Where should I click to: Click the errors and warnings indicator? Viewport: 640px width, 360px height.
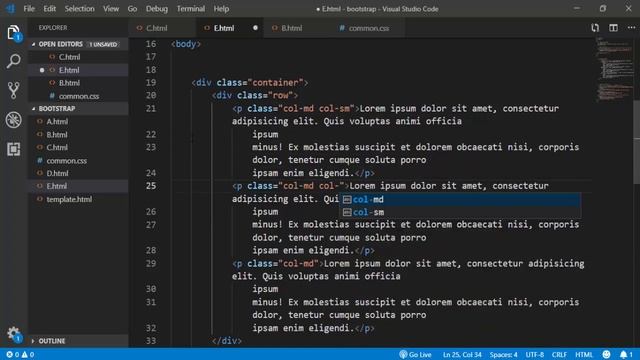[x=20, y=354]
